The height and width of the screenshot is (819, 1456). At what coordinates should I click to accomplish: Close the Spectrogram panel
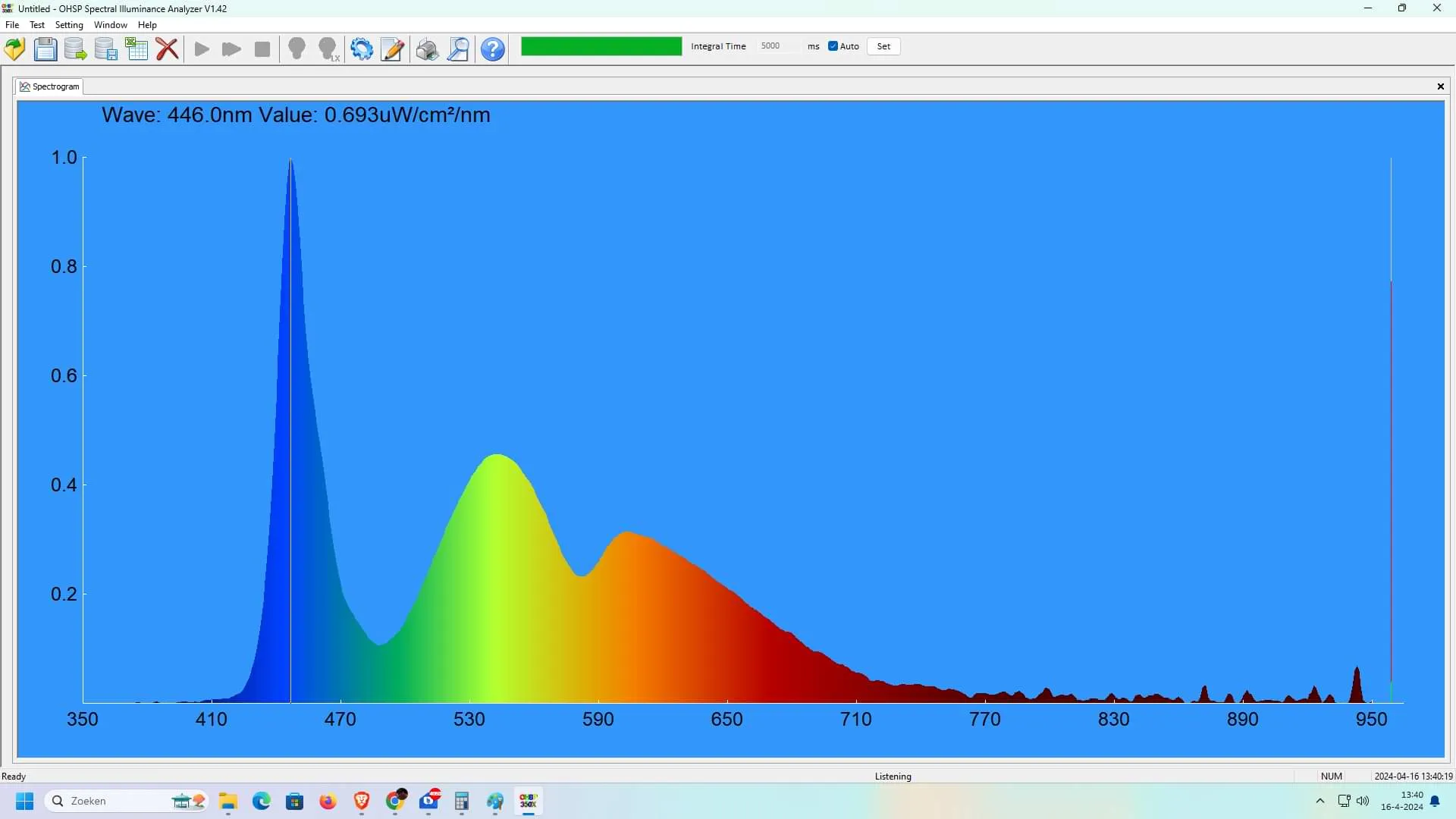[x=1441, y=86]
